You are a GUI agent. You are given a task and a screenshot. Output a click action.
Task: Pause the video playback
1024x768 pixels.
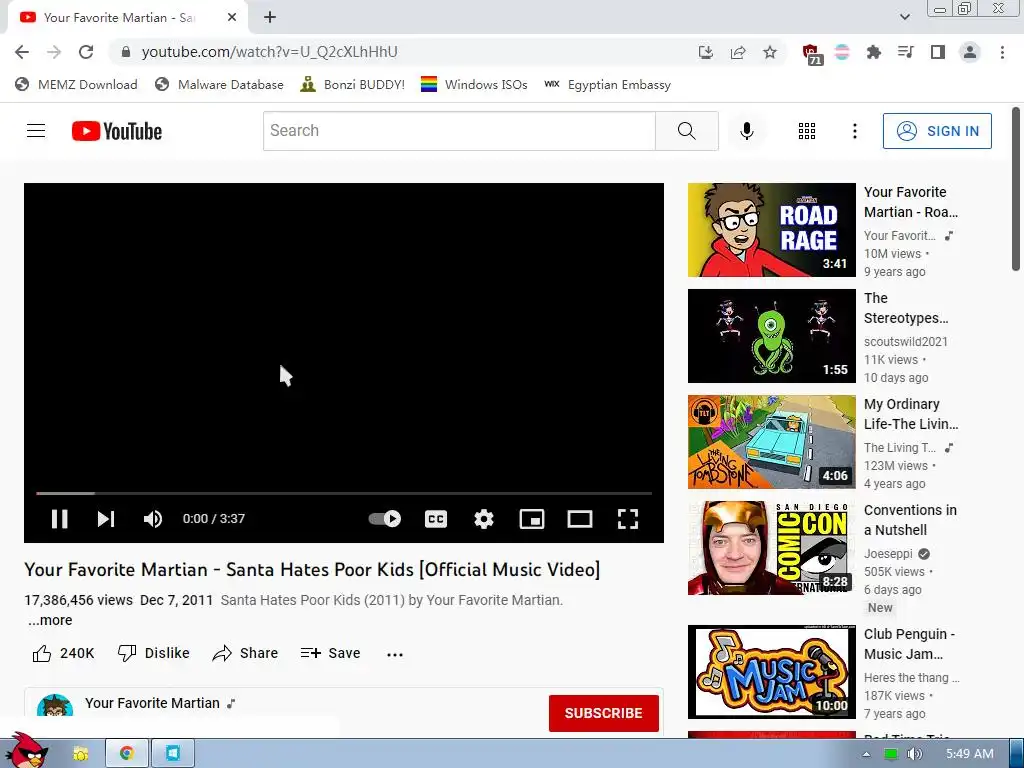tap(59, 519)
